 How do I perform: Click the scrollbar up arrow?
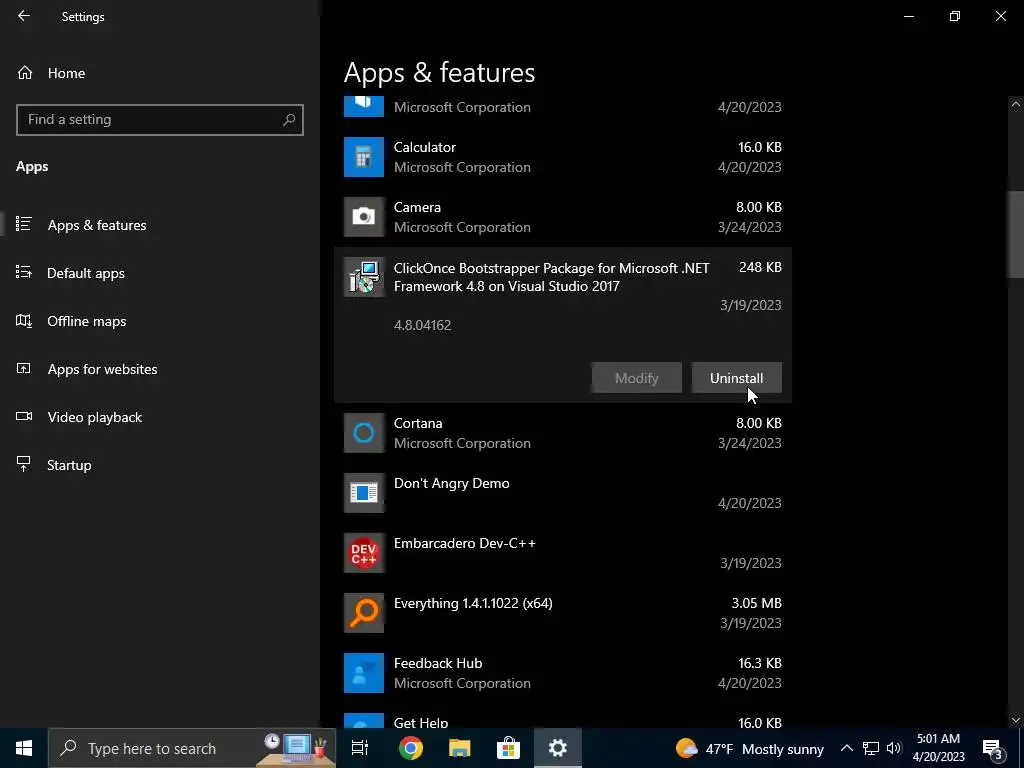coord(1016,104)
